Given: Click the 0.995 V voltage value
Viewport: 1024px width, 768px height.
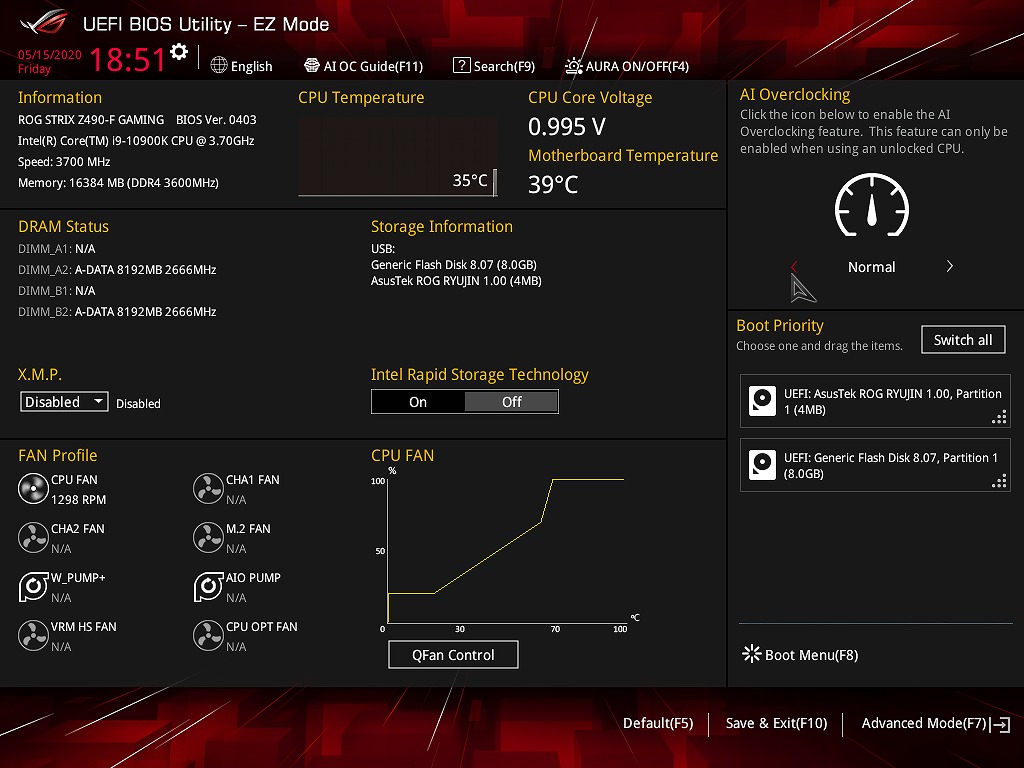Looking at the screenshot, I should (567, 127).
